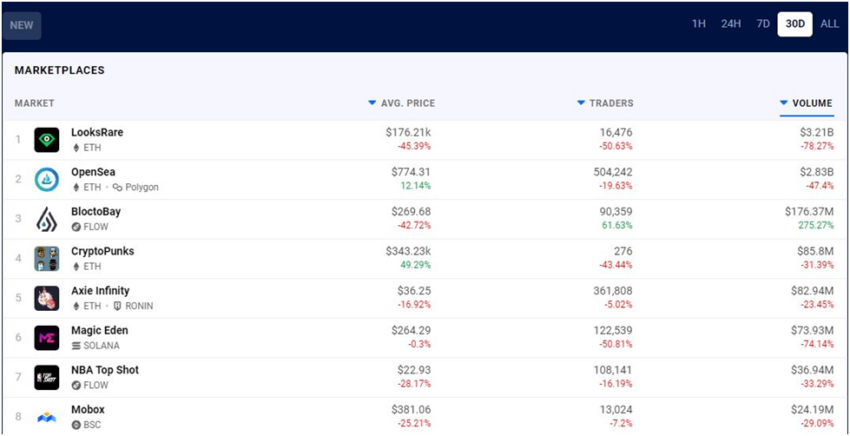
Task: Click the MARKETPLACES section heading
Action: (x=60, y=70)
